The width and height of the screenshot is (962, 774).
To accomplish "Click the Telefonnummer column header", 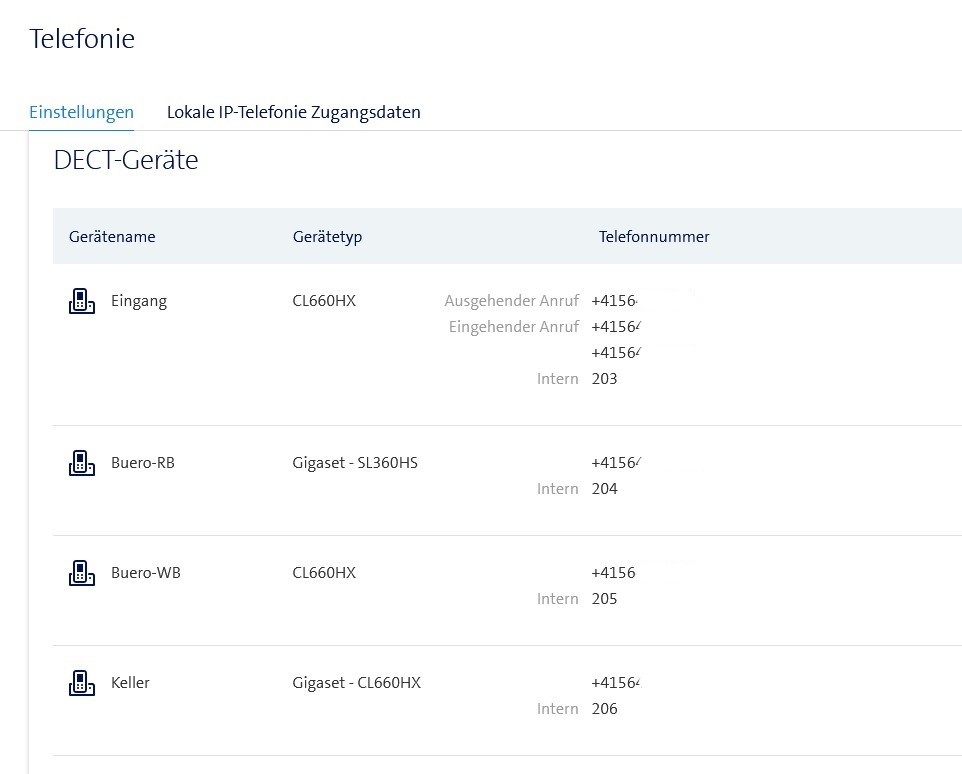I will click(x=654, y=237).
